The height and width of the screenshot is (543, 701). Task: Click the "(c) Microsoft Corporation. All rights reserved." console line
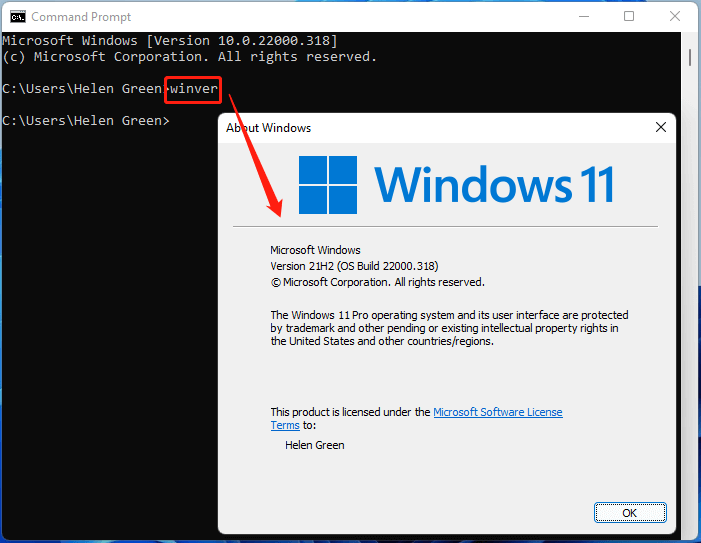(190, 57)
